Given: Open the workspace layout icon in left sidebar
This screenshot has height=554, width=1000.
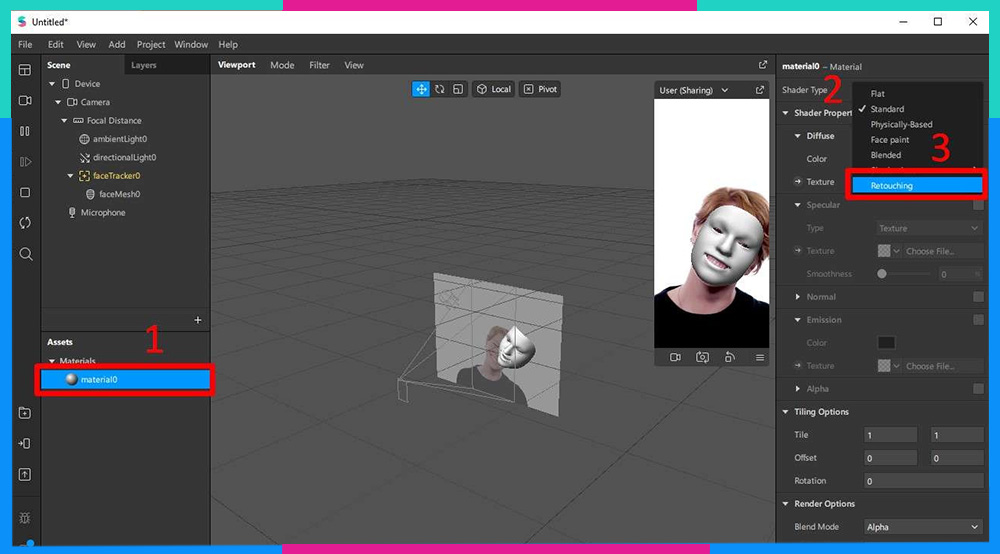Looking at the screenshot, I should [25, 70].
